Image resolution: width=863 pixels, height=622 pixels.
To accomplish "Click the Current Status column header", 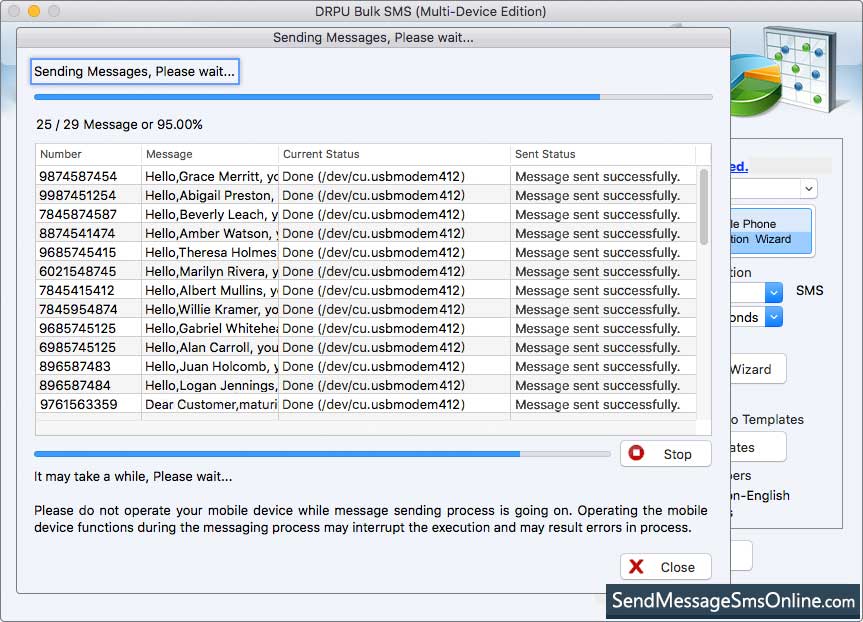I will [x=395, y=154].
